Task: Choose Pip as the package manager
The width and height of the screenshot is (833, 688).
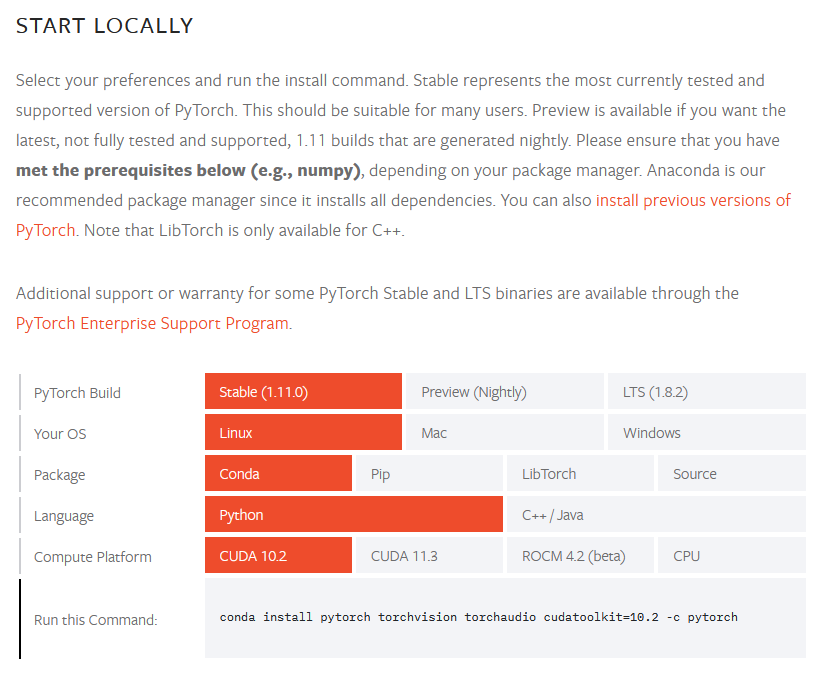Action: tap(429, 474)
